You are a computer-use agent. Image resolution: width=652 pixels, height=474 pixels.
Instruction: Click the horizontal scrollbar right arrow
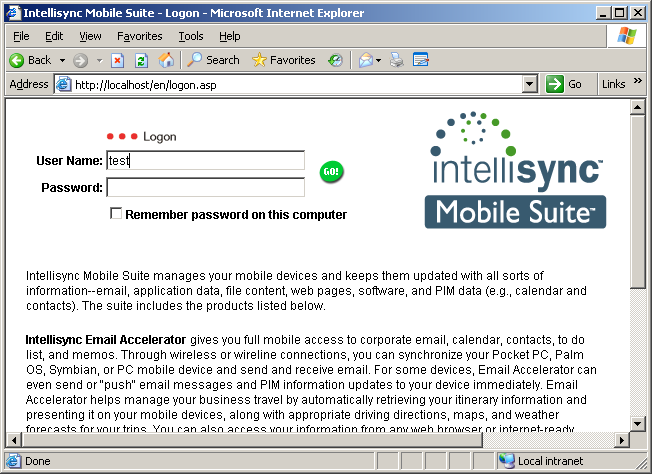622,440
